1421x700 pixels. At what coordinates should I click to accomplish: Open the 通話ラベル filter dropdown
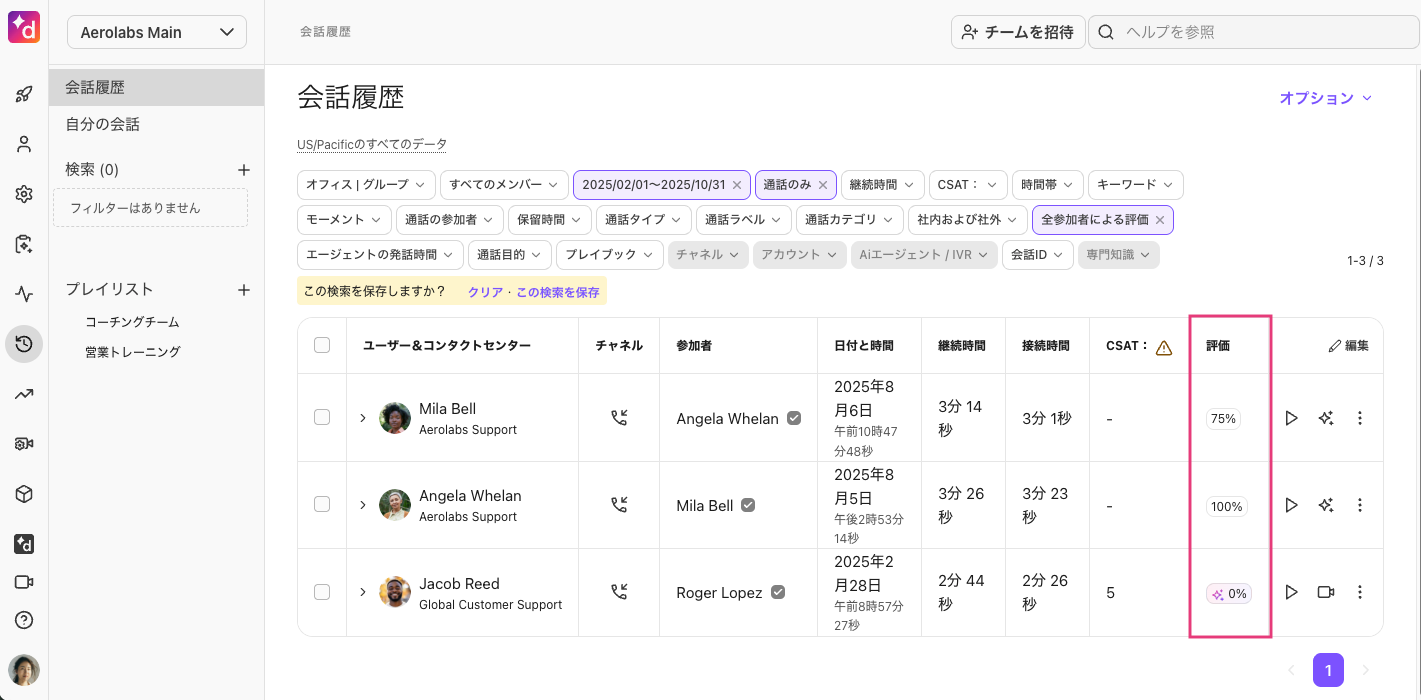click(744, 220)
